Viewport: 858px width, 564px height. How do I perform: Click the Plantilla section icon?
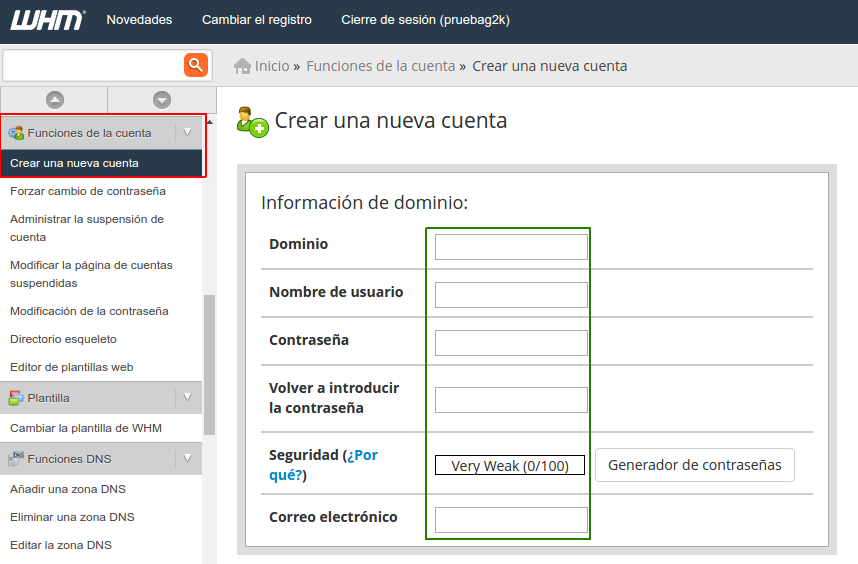click(x=16, y=398)
